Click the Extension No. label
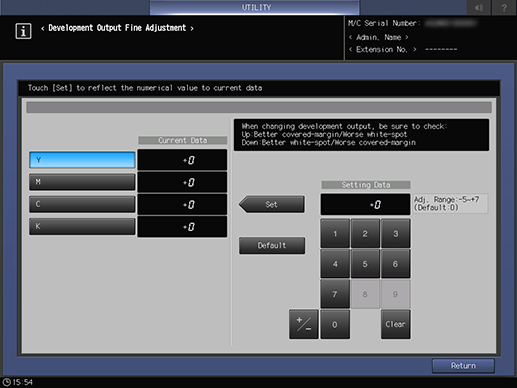 tap(382, 49)
